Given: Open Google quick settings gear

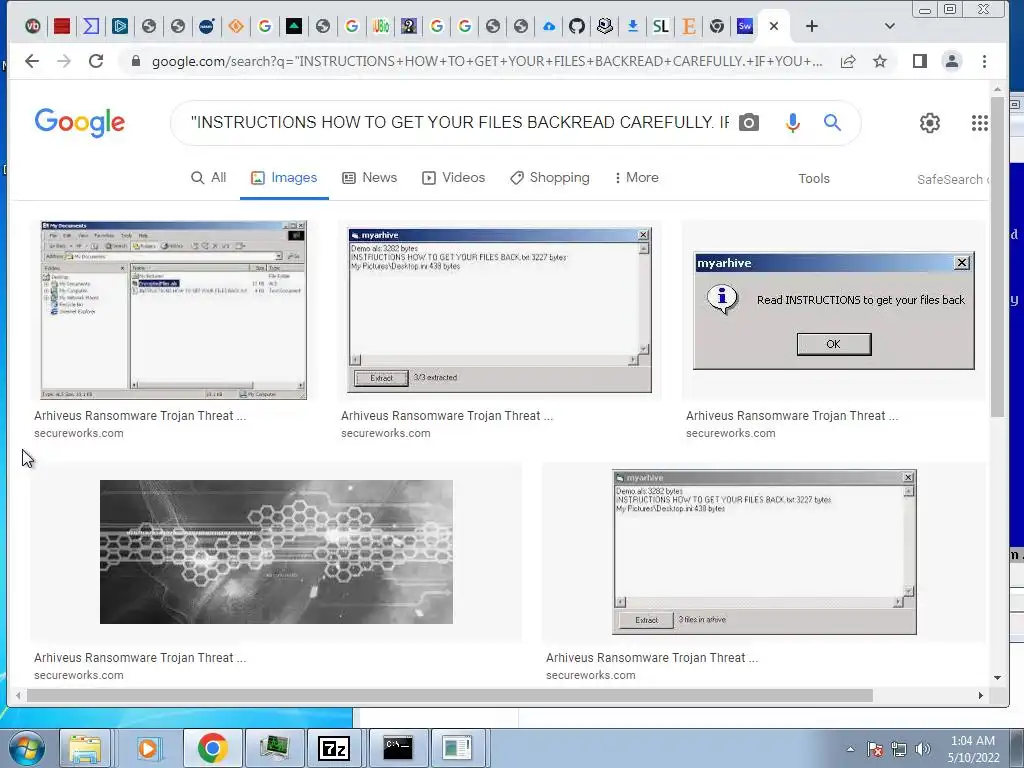Looking at the screenshot, I should coord(930,123).
